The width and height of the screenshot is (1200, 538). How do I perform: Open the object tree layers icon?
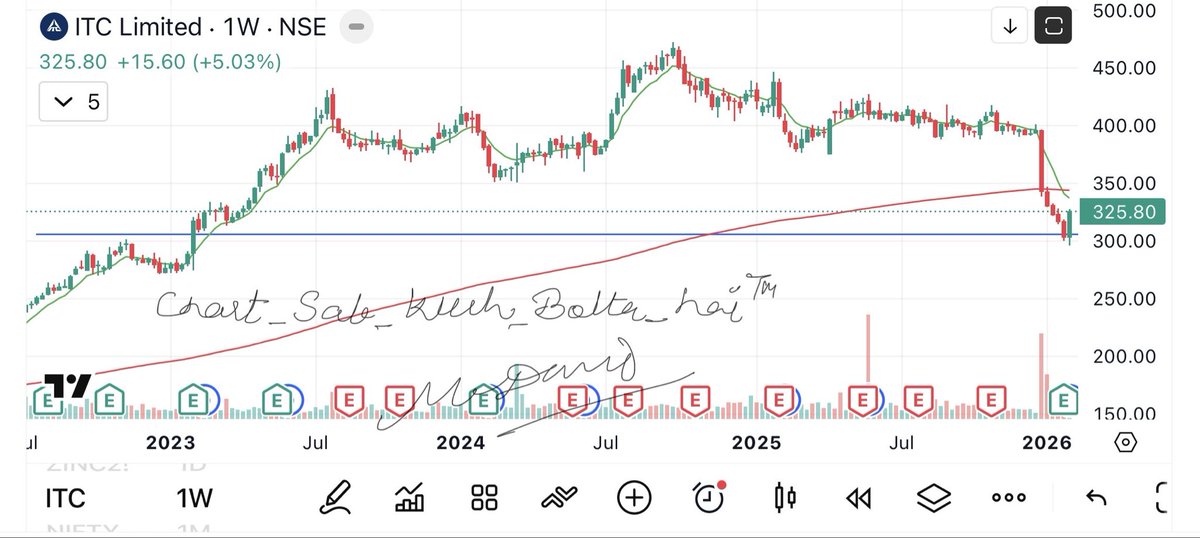[934, 496]
